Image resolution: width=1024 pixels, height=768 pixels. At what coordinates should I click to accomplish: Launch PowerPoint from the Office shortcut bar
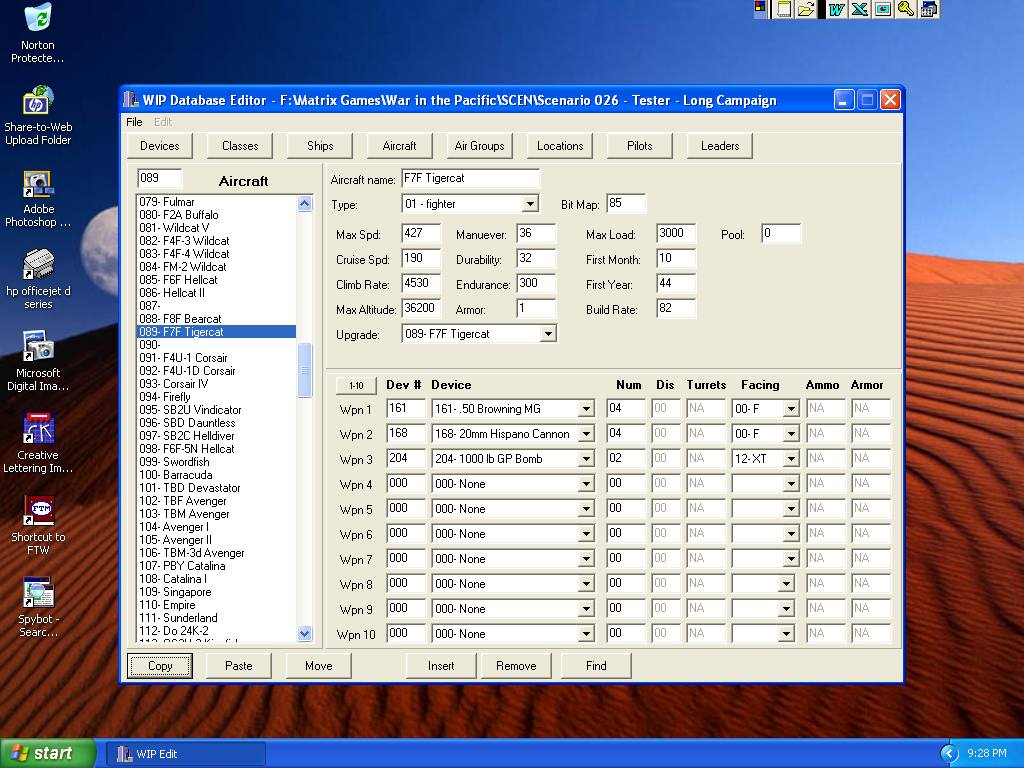coord(882,9)
